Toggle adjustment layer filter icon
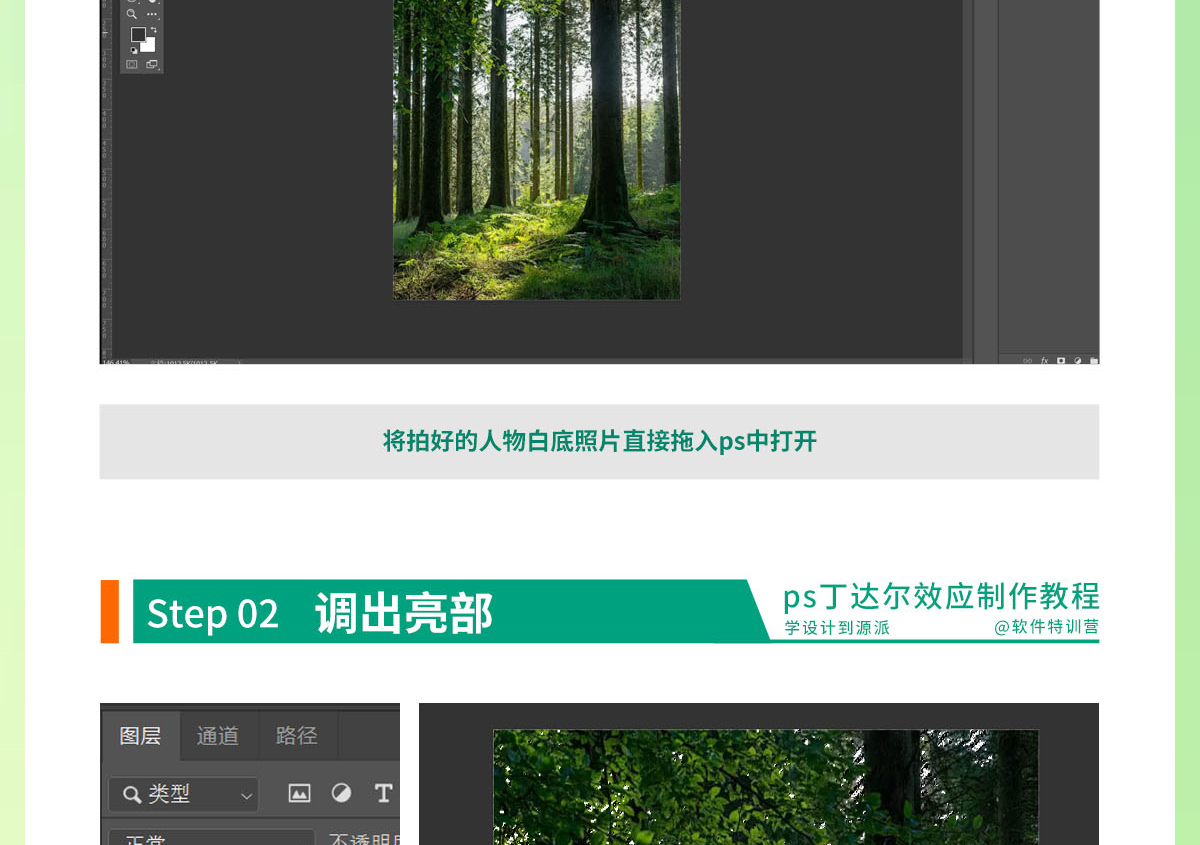Image resolution: width=1200 pixels, height=845 pixels. point(341,793)
